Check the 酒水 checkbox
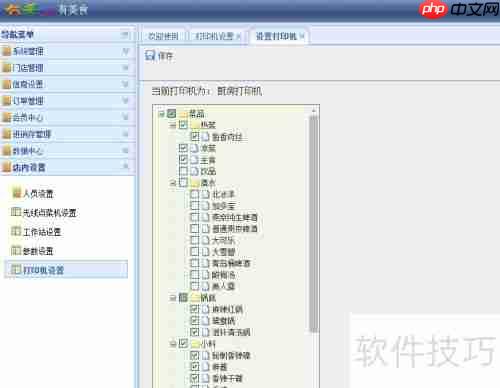Screen dimensions: 500x388 pos(183,183)
